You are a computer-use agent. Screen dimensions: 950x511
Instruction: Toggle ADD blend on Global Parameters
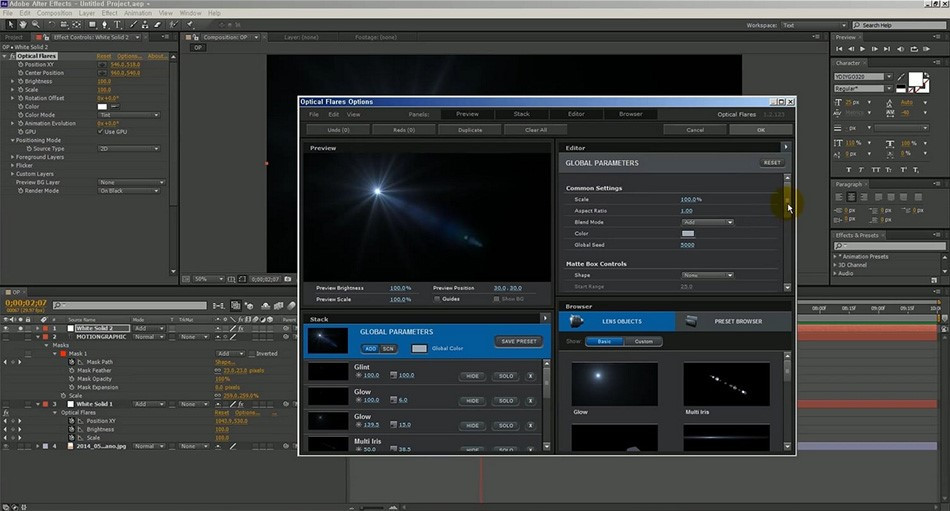point(370,349)
